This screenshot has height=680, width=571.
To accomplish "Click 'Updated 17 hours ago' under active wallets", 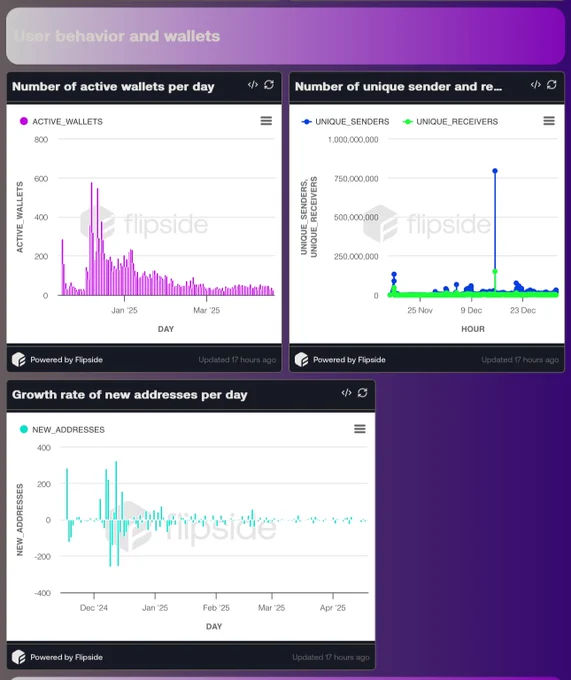I will (237, 360).
